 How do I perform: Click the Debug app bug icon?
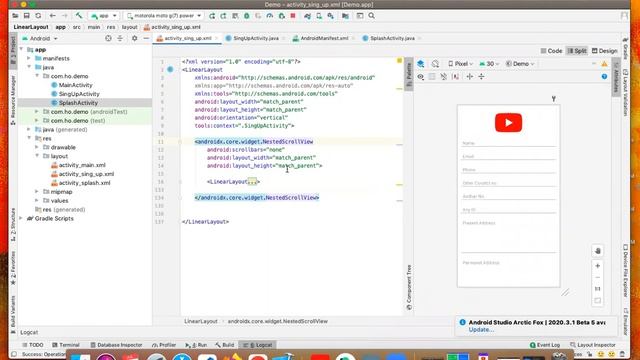coord(247,16)
